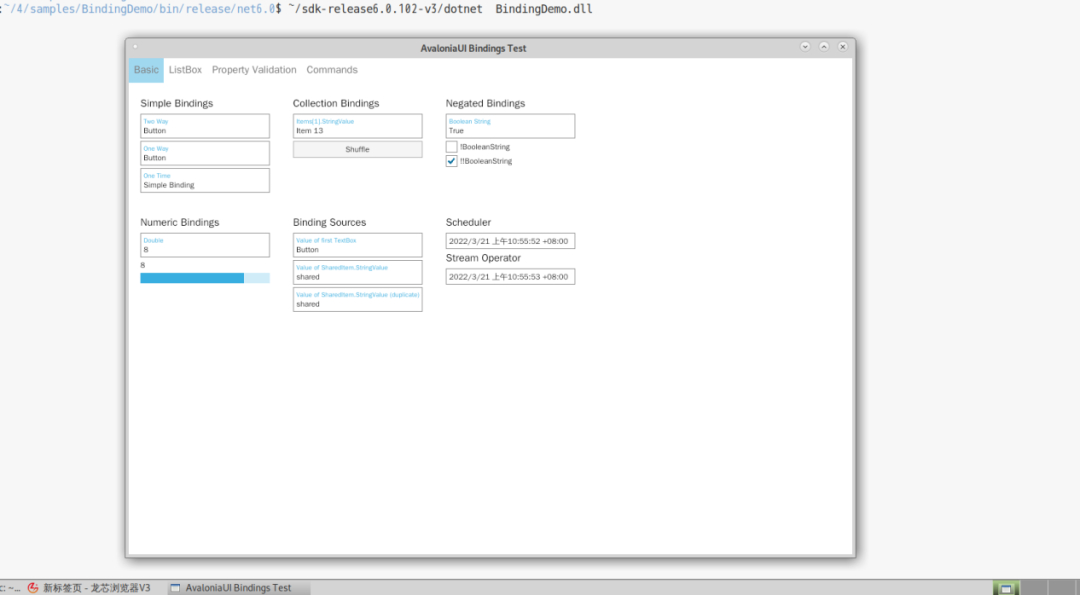Open the Loongson browser taskbar item
Image resolution: width=1080 pixels, height=595 pixels.
(90, 588)
